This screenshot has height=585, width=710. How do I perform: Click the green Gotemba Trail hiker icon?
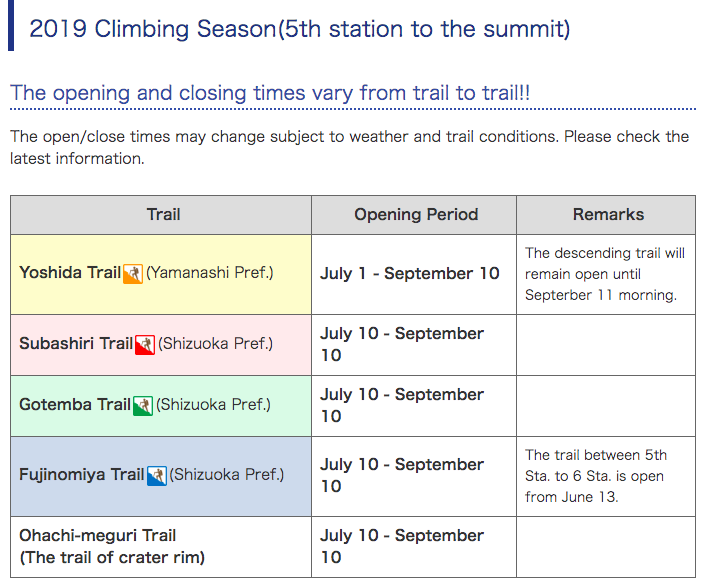(143, 405)
